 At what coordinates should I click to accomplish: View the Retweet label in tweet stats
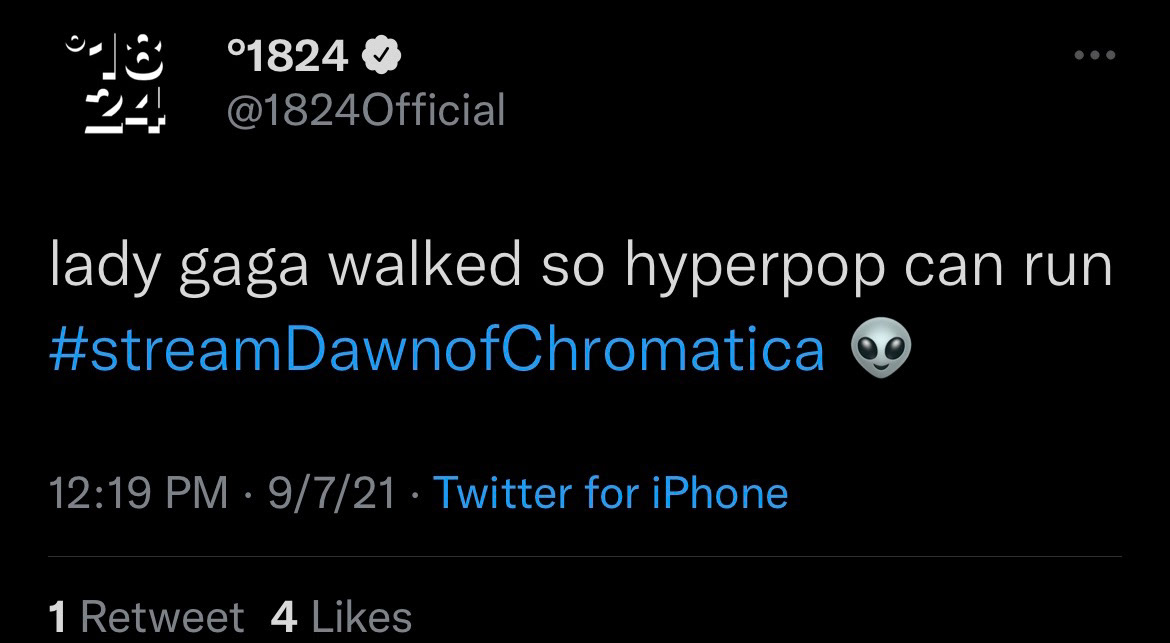click(x=162, y=616)
